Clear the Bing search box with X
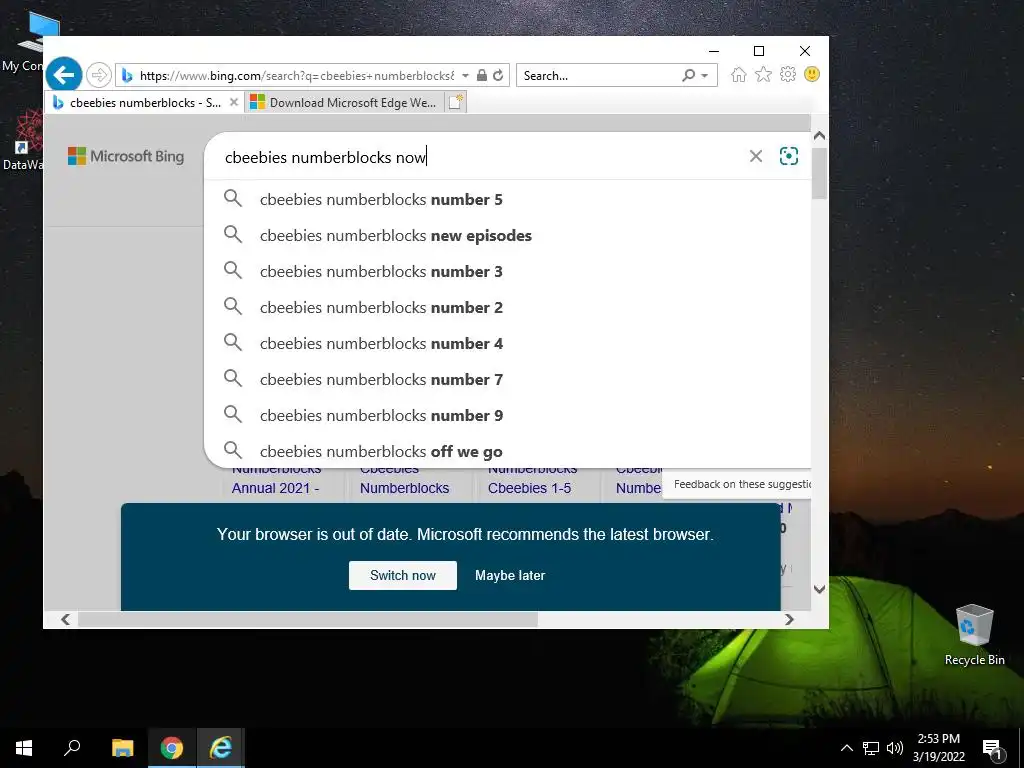Screen dimensions: 1024x768 coord(756,156)
